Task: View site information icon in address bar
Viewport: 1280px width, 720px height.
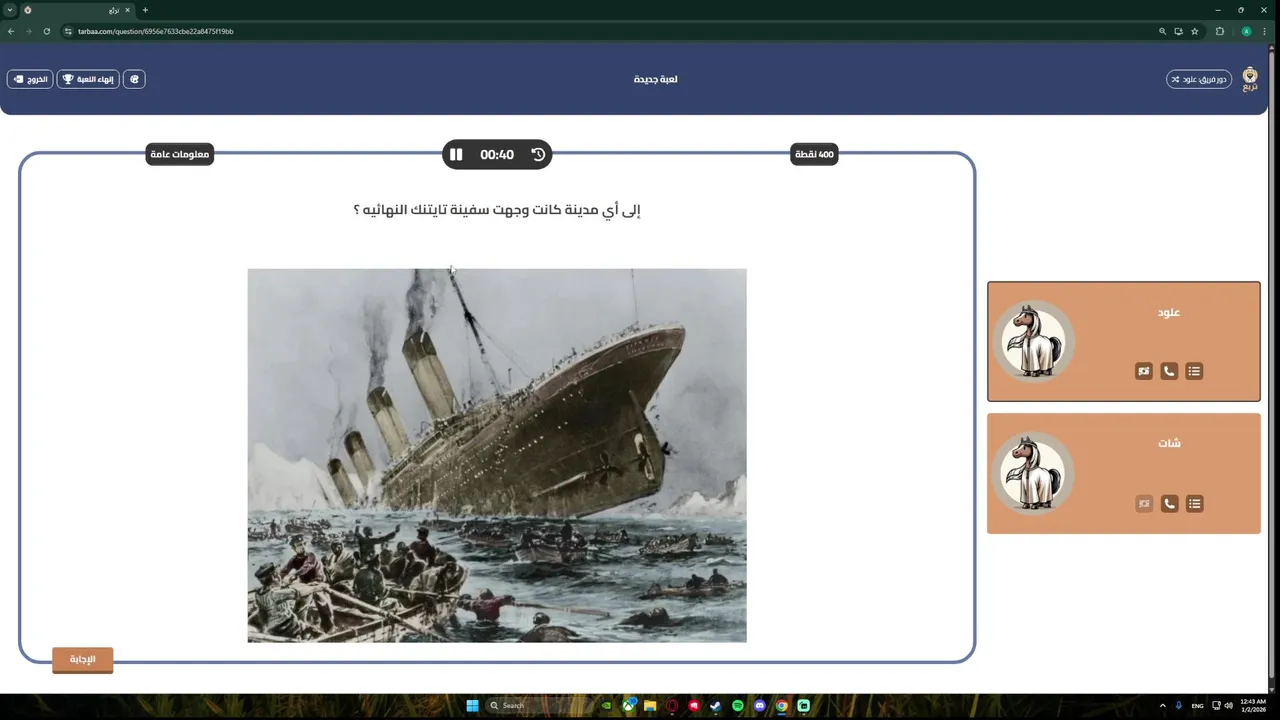Action: tap(69, 31)
